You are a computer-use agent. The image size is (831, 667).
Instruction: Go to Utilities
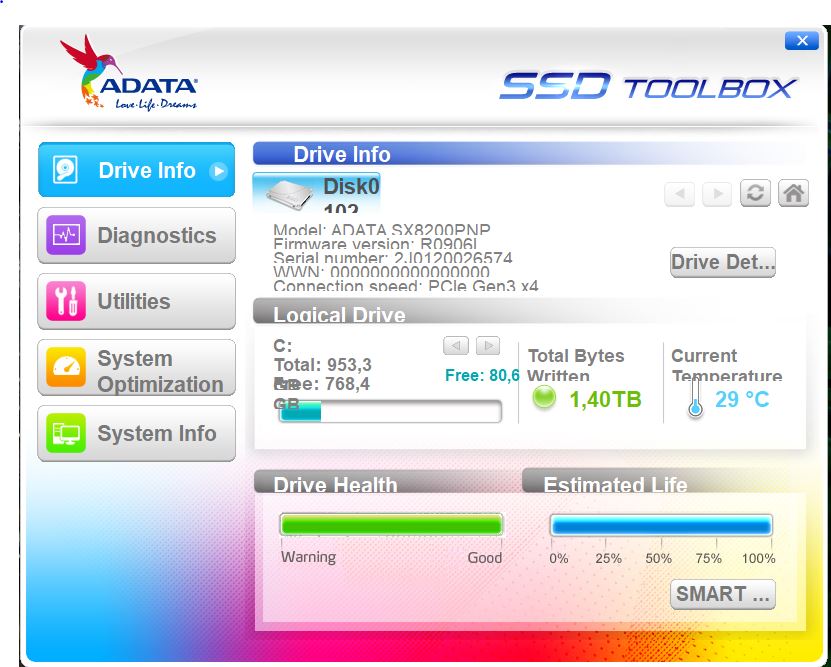click(136, 301)
